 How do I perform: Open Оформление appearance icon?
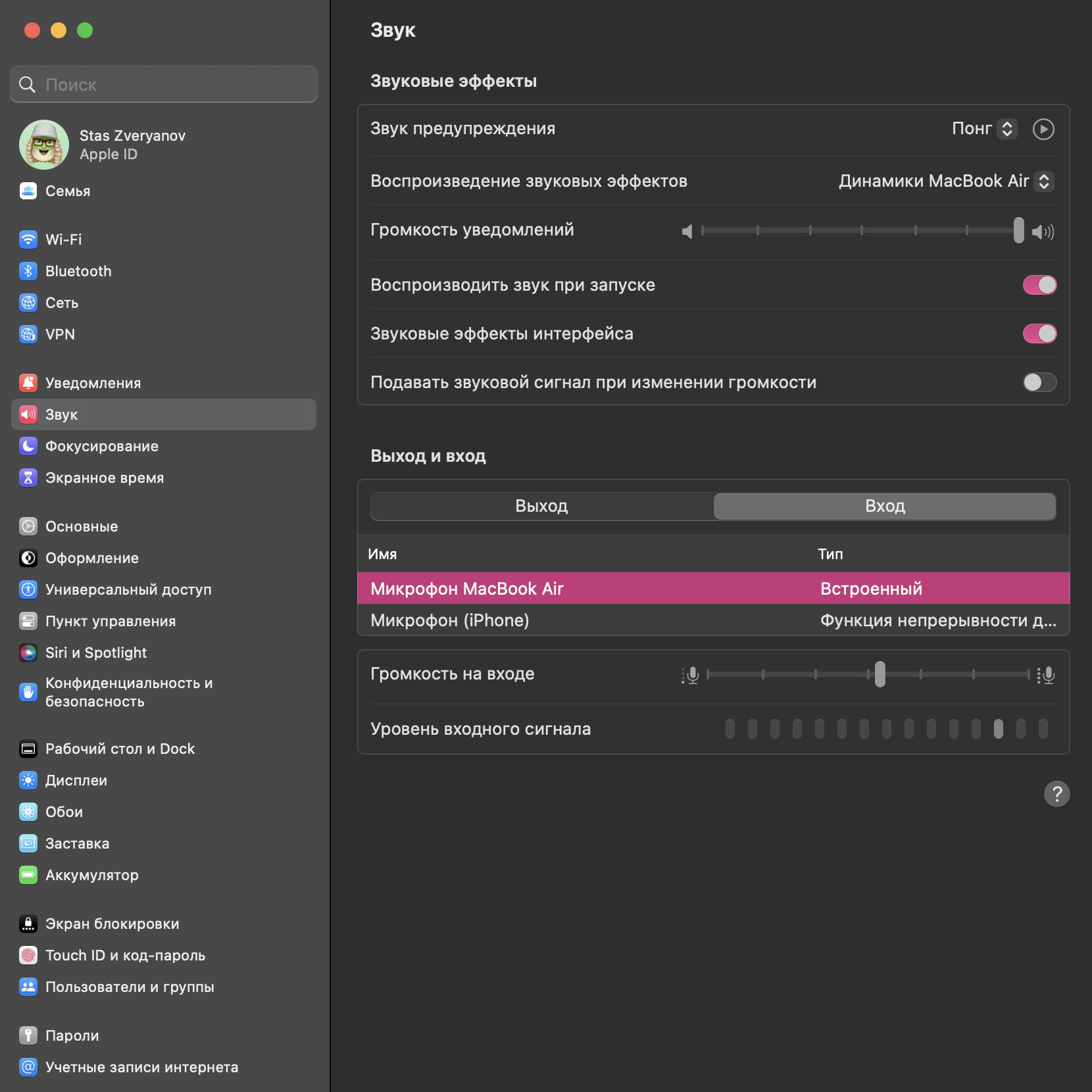pyautogui.click(x=28, y=558)
